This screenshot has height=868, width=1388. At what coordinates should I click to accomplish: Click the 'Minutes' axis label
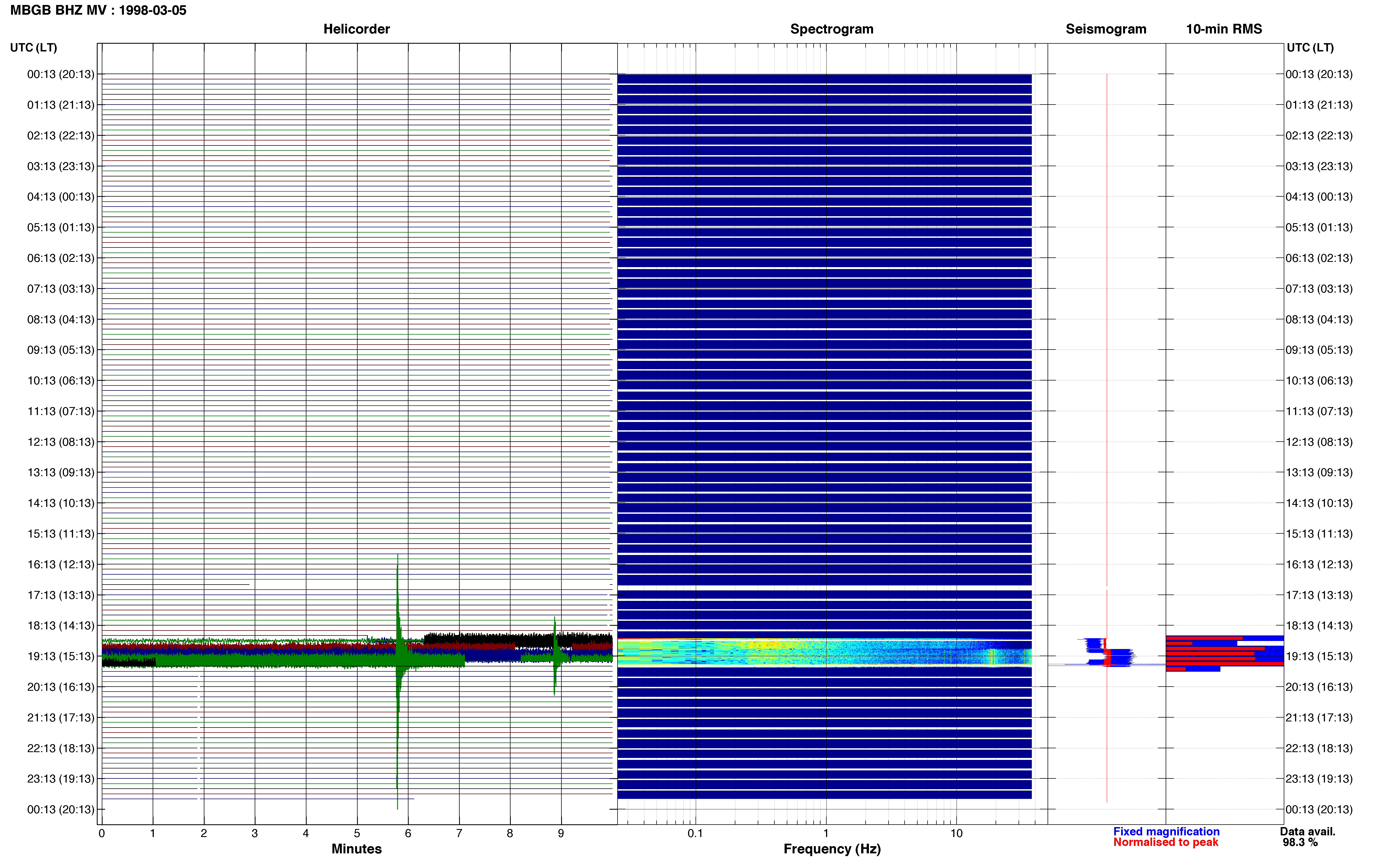pos(356,848)
